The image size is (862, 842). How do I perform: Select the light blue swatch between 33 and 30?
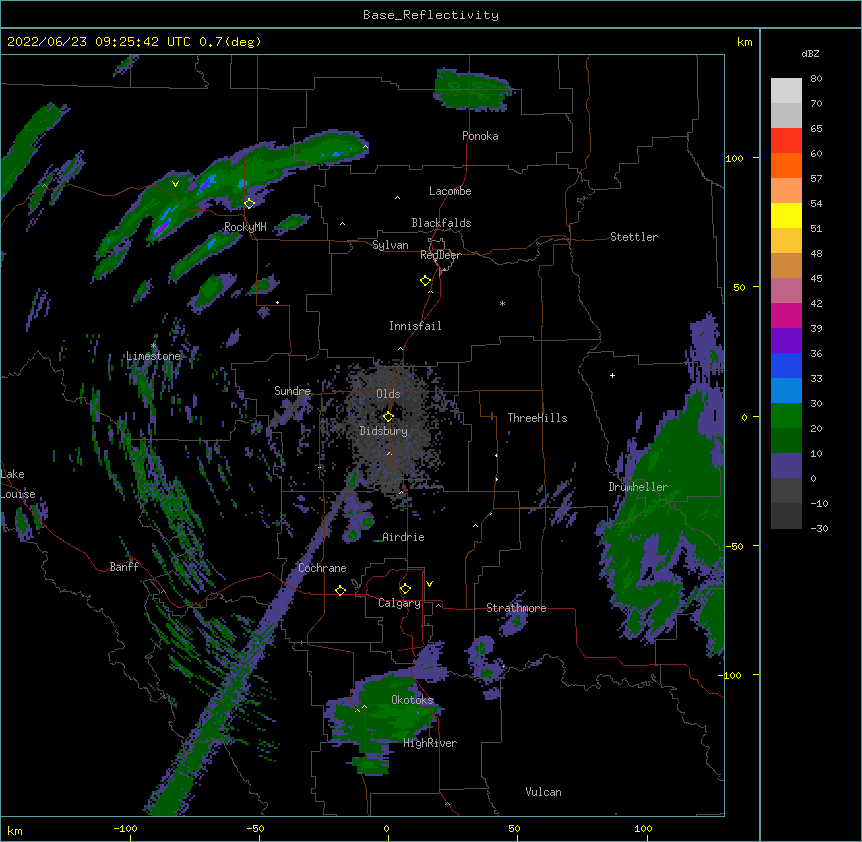786,390
